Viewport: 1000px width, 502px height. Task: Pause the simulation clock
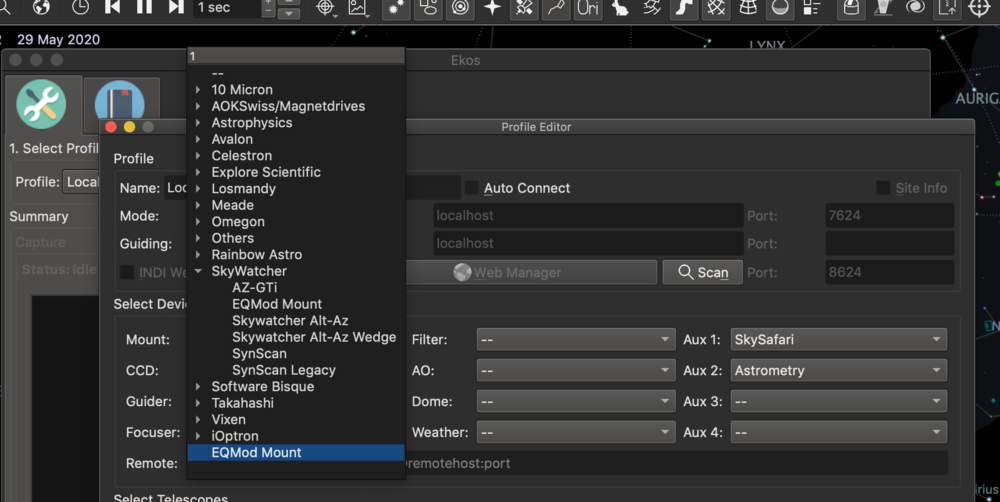144,8
